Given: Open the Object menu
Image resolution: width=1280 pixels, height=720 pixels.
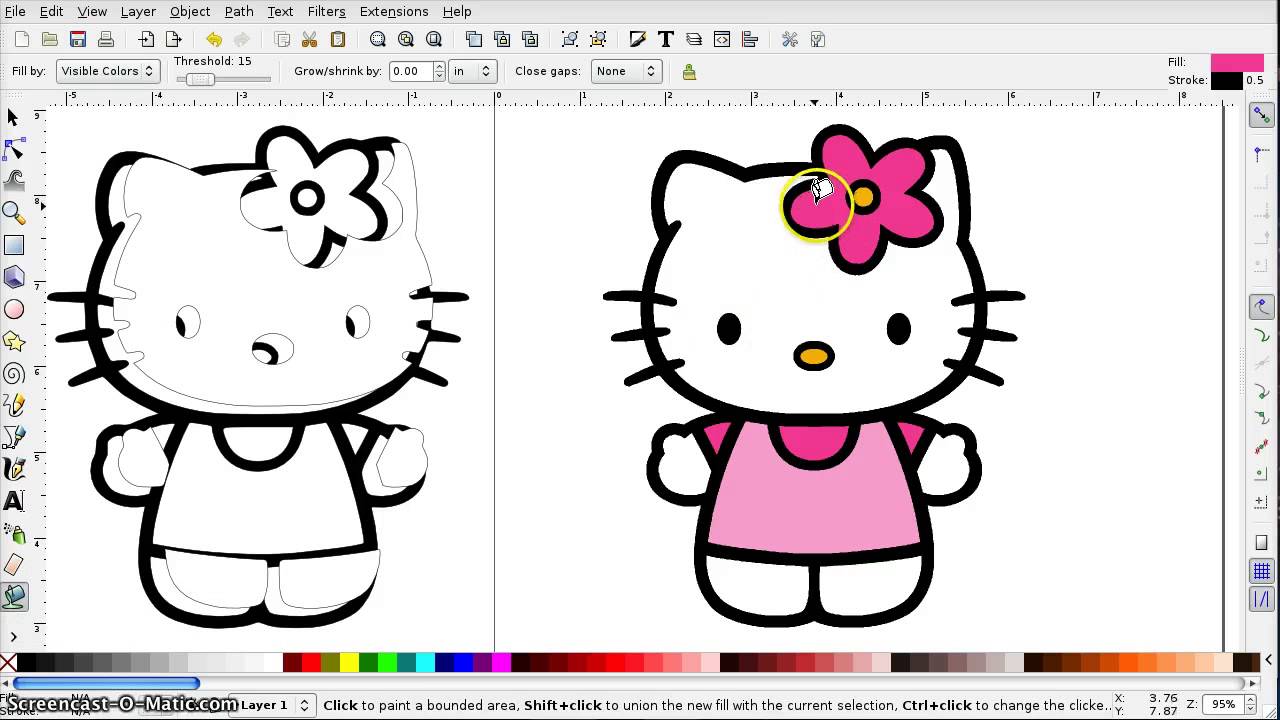Looking at the screenshot, I should (190, 11).
